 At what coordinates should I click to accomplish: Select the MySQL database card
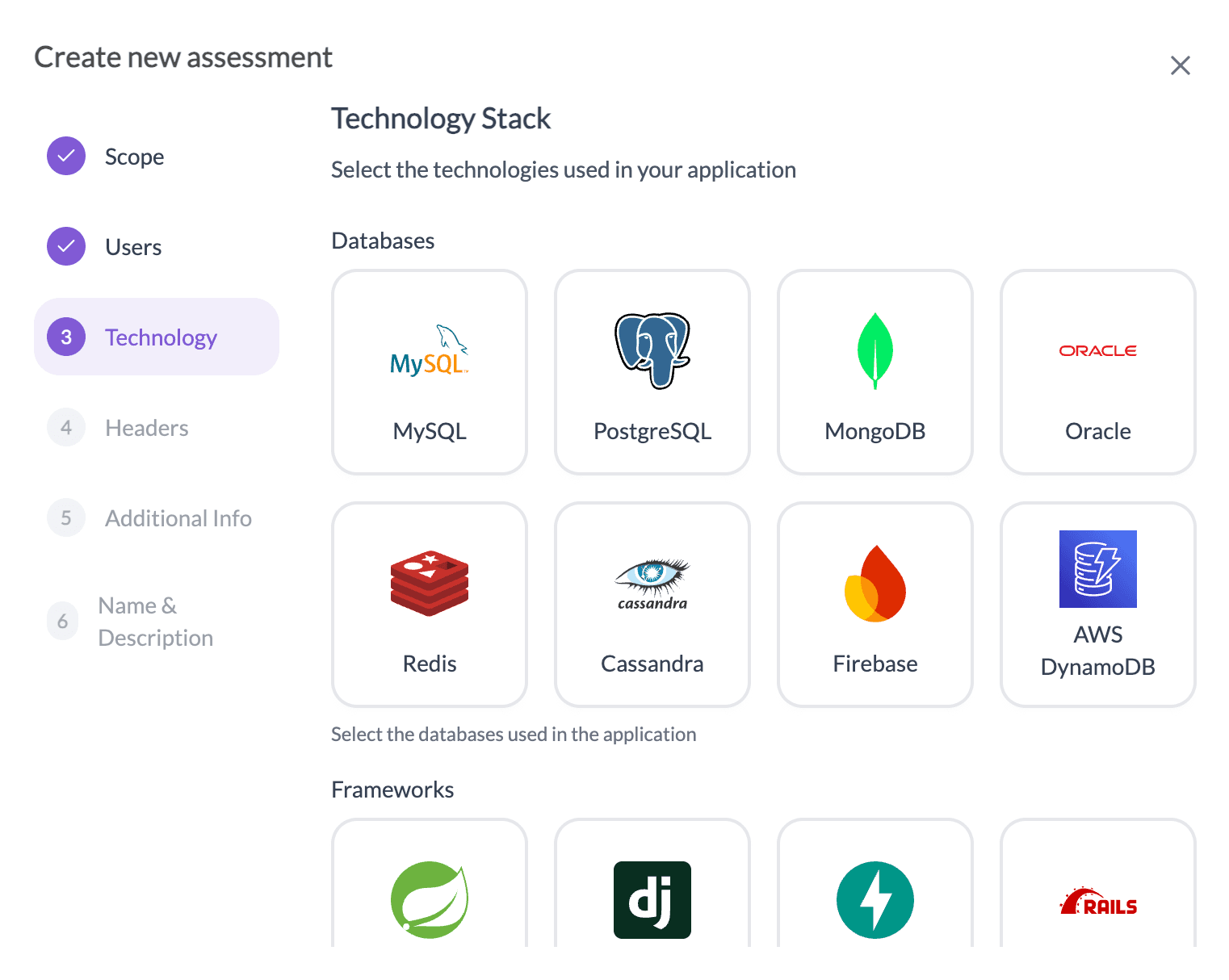tap(429, 372)
